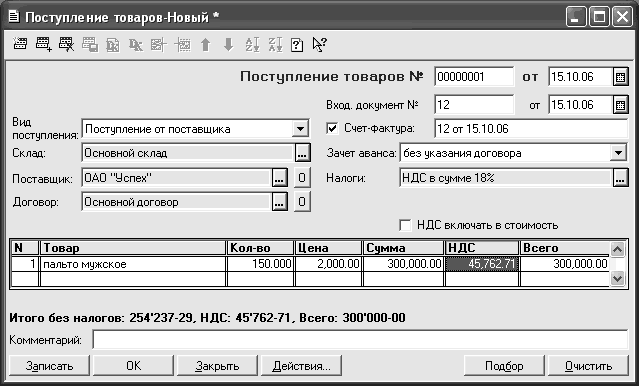The width and height of the screenshot is (639, 386).
Task: Select the НДС cell 45,762.71
Action: pyautogui.click(x=482, y=264)
